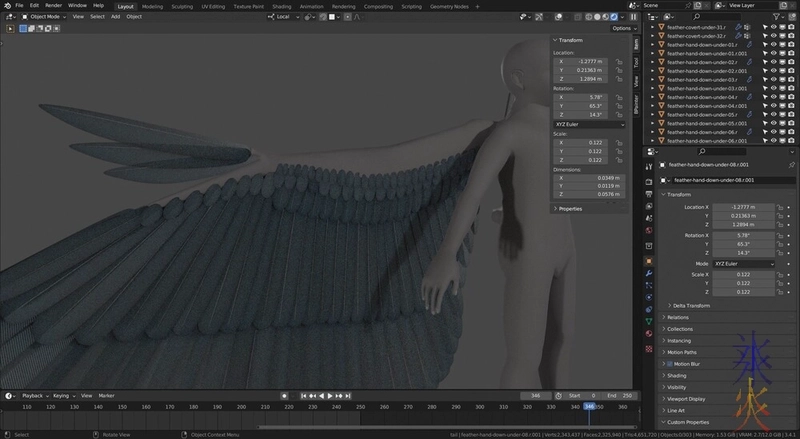This screenshot has height=439, width=800.
Task: Select rendered viewport shading mode icon
Action: (x=615, y=17)
